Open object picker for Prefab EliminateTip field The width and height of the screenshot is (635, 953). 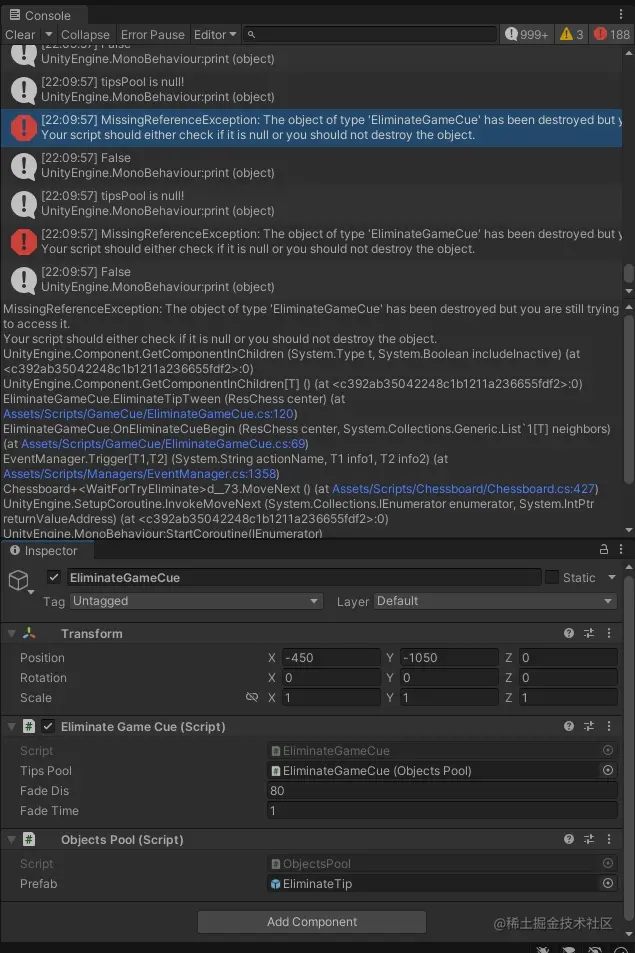608,883
